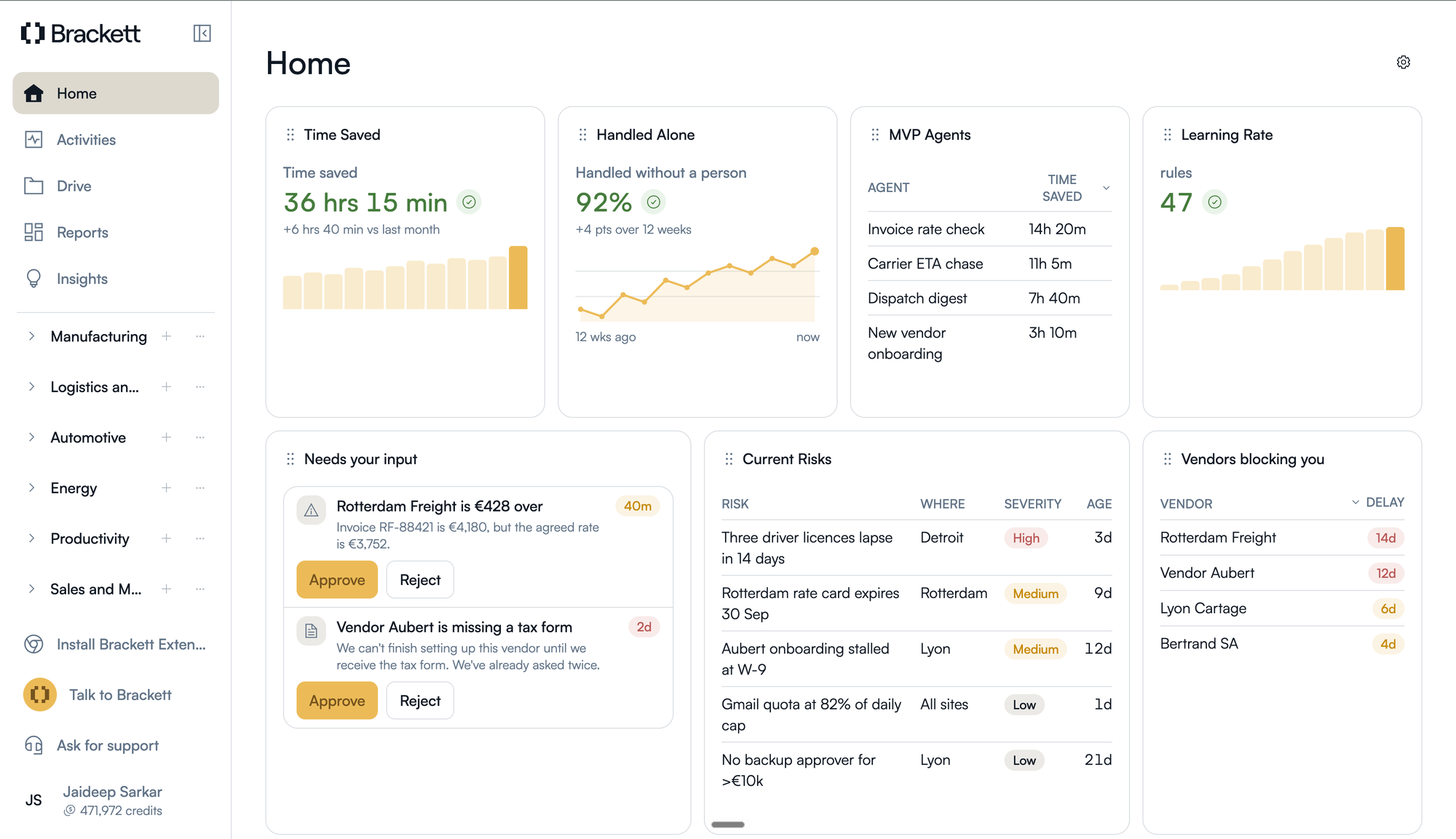The width and height of the screenshot is (1456, 839).
Task: Click the highlighted last bar in Time Saved chart
Action: [x=518, y=277]
